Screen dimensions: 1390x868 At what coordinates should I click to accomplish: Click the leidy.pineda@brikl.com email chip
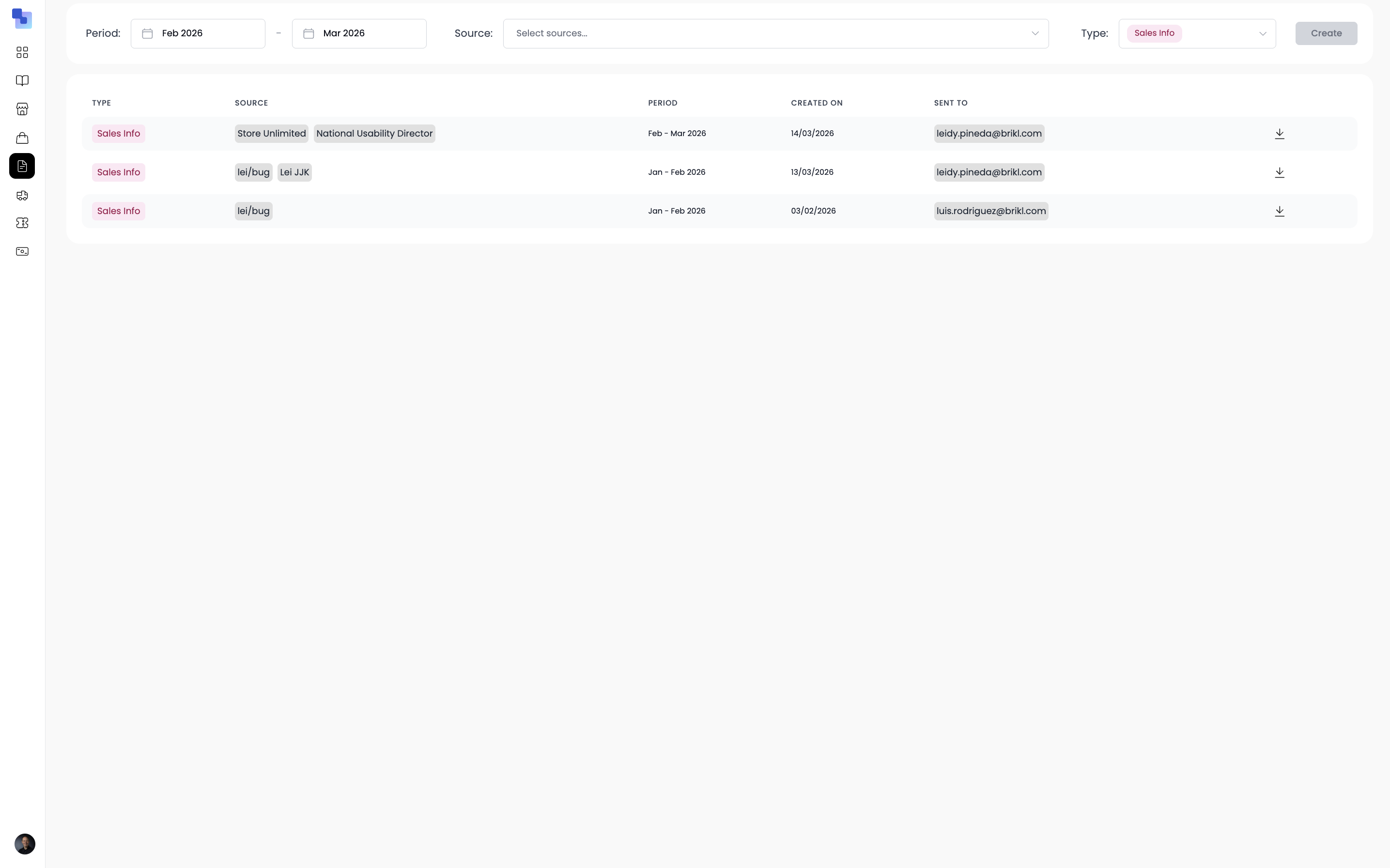click(x=989, y=133)
